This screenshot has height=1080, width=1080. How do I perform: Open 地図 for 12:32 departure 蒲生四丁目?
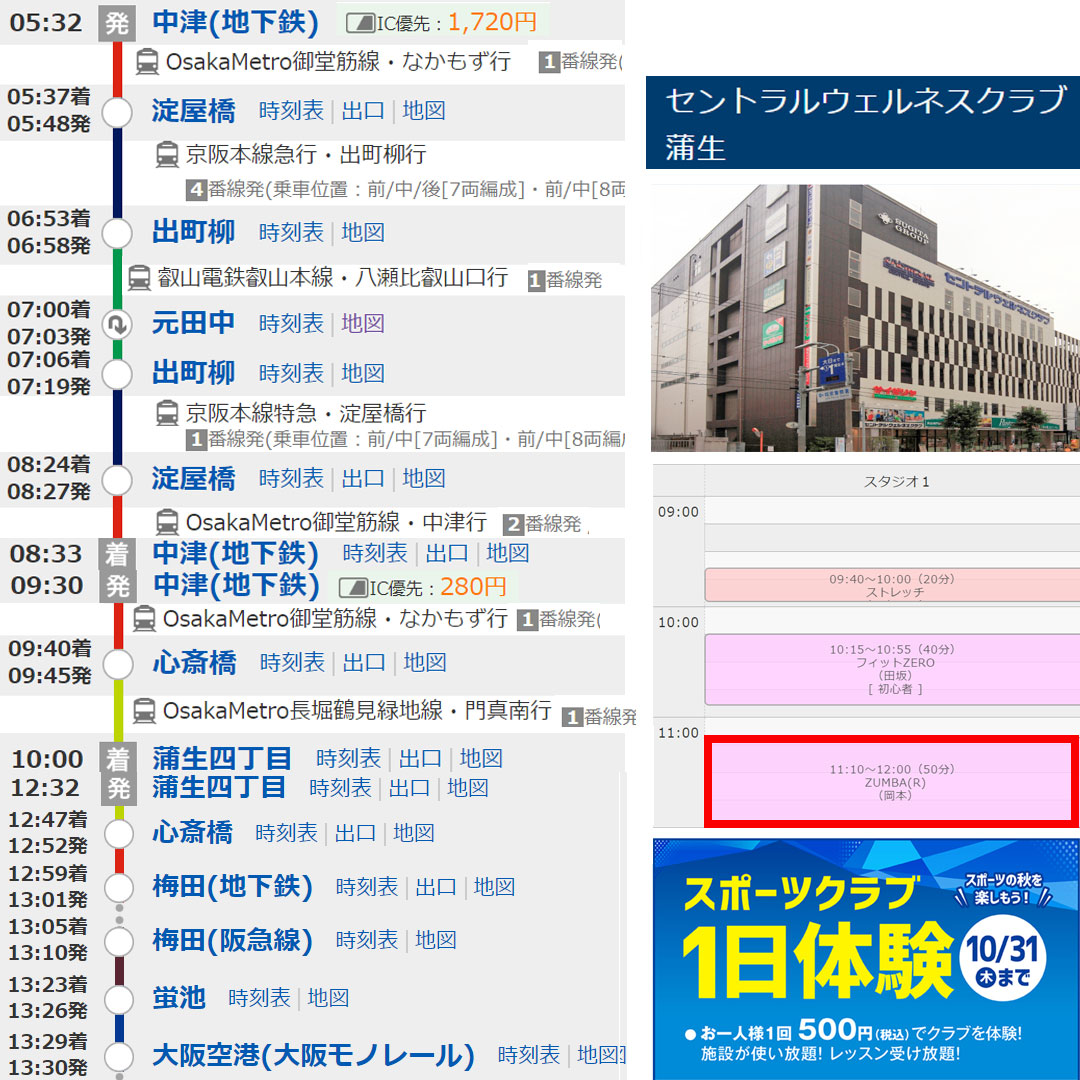(468, 788)
